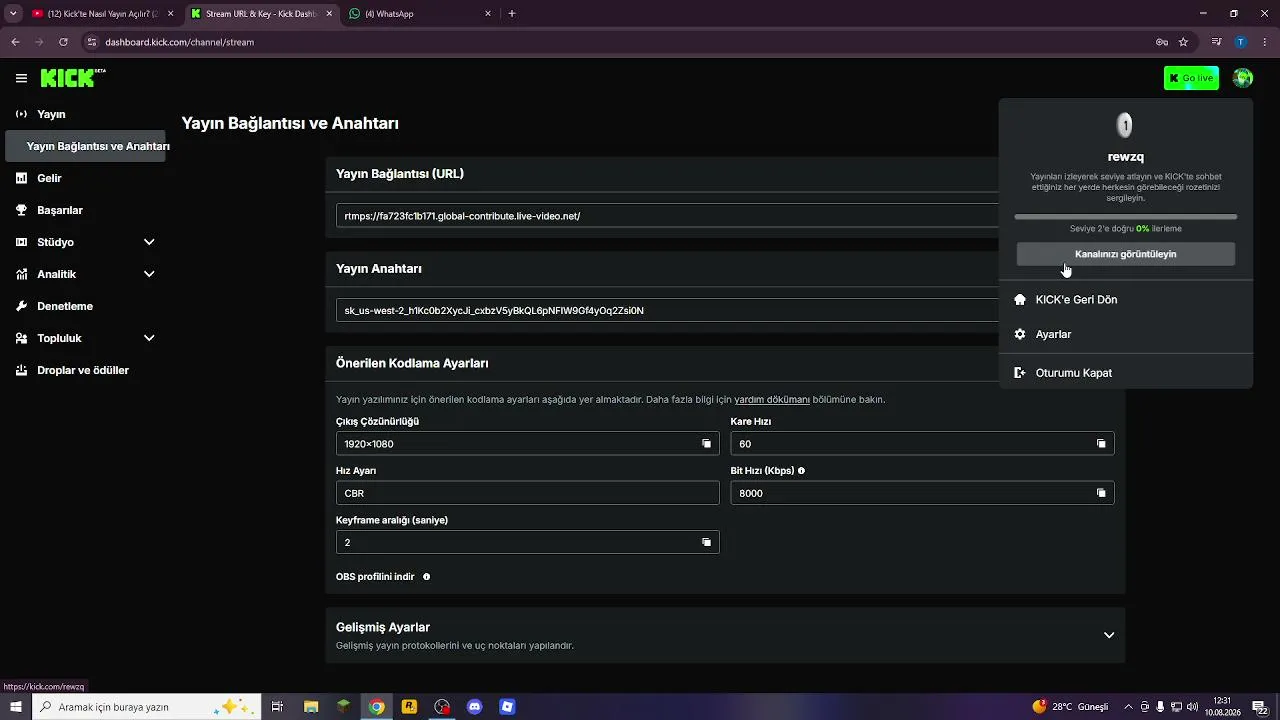Close the YouTube browser tab
This screenshot has height=720, width=1280.
170,14
